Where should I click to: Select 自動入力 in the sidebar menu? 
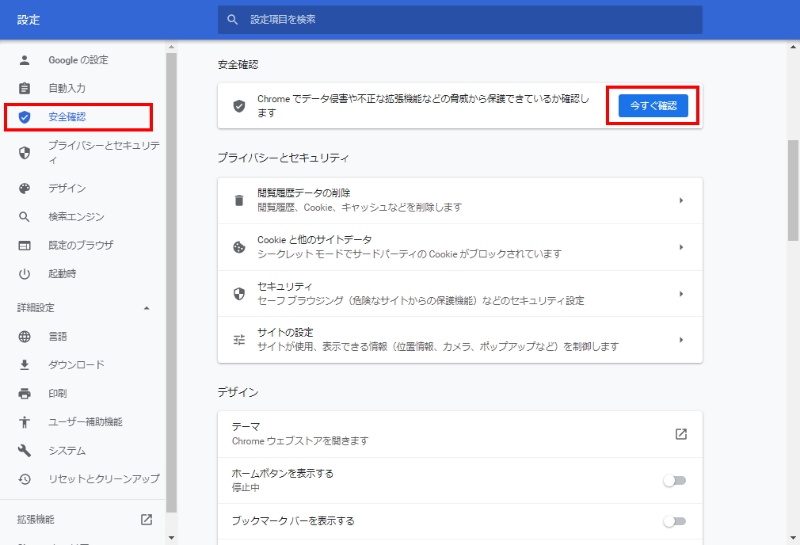coord(67,88)
